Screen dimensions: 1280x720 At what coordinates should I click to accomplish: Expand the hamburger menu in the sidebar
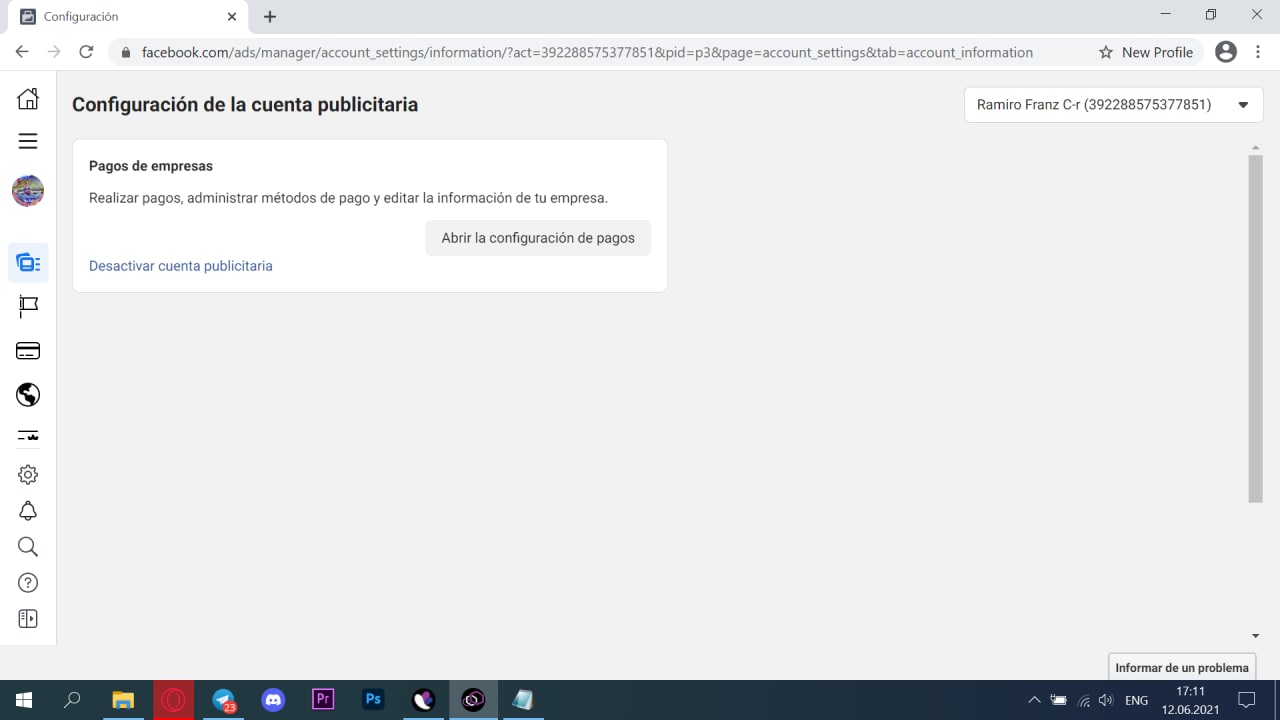click(28, 141)
